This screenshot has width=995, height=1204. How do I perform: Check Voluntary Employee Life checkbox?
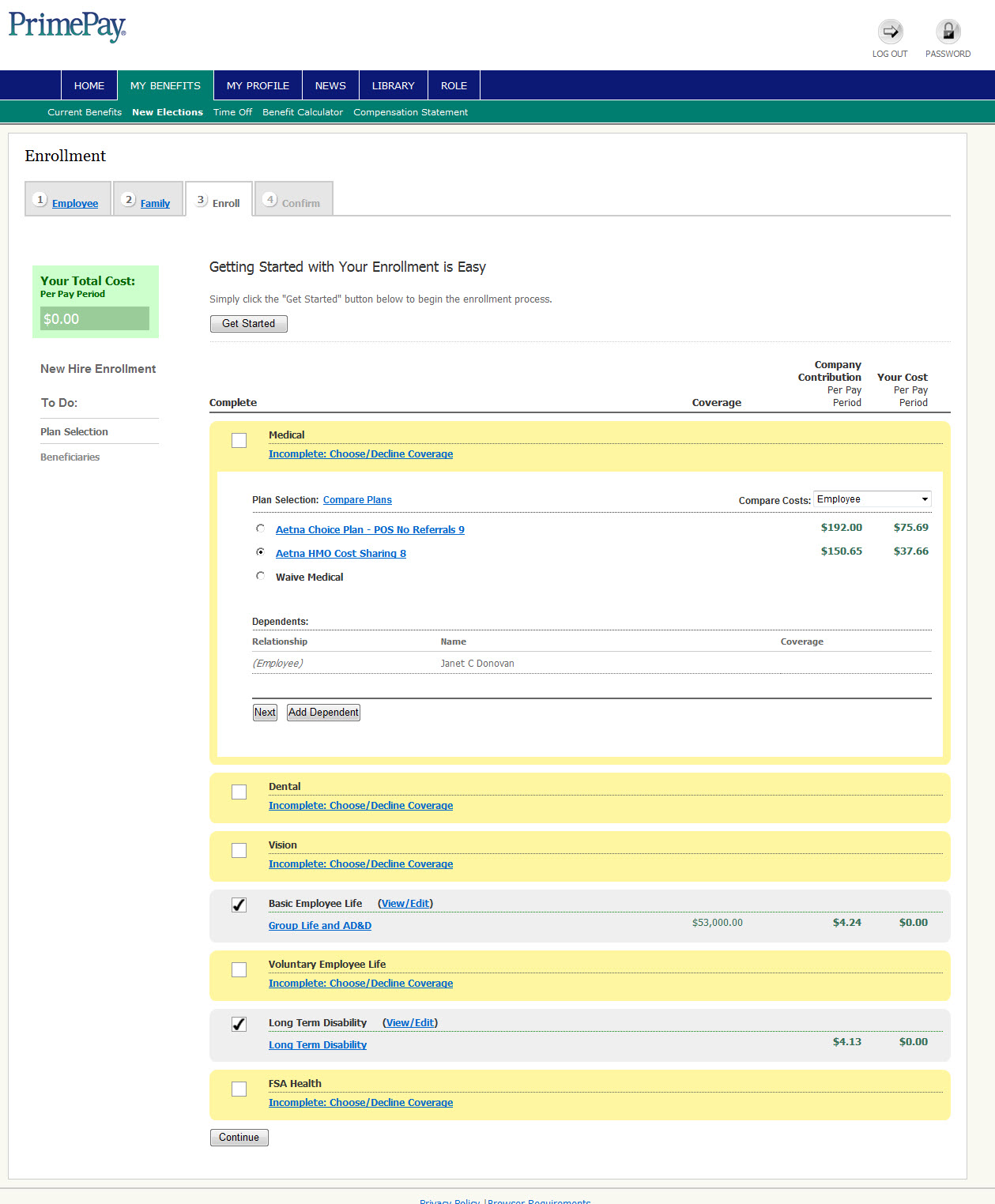pyautogui.click(x=239, y=970)
